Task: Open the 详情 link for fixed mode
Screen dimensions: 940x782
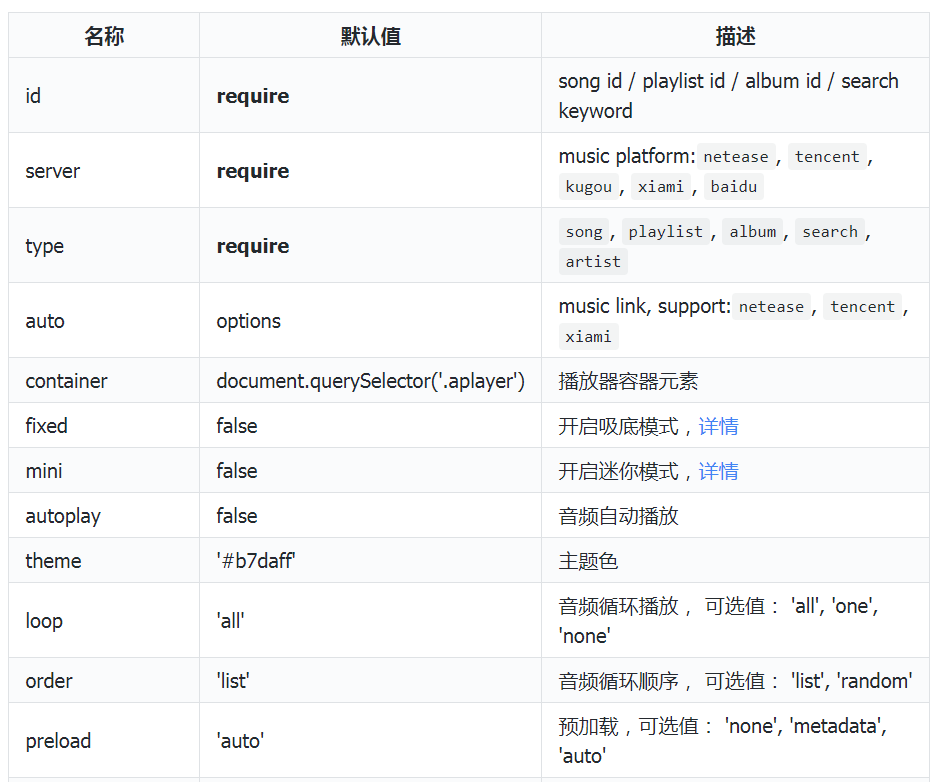Action: point(718,426)
